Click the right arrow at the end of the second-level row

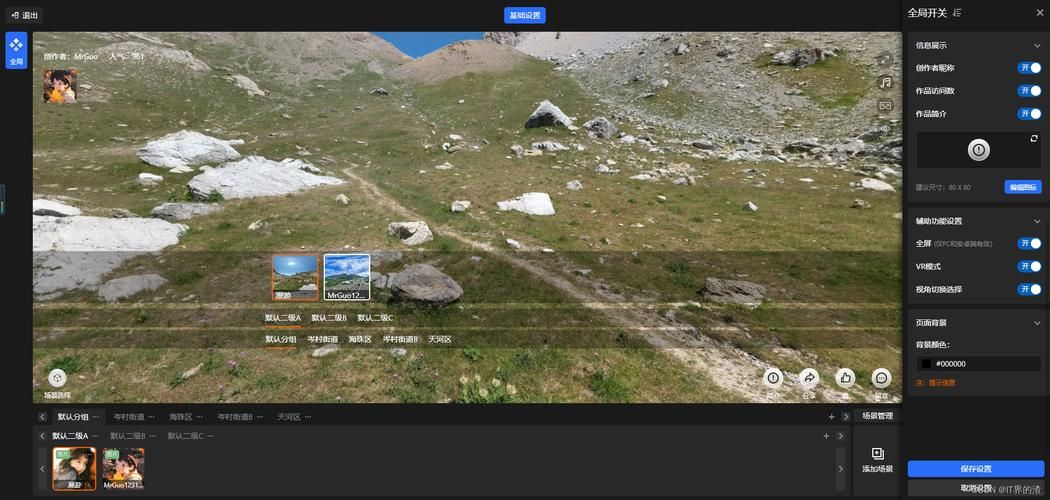coord(841,436)
